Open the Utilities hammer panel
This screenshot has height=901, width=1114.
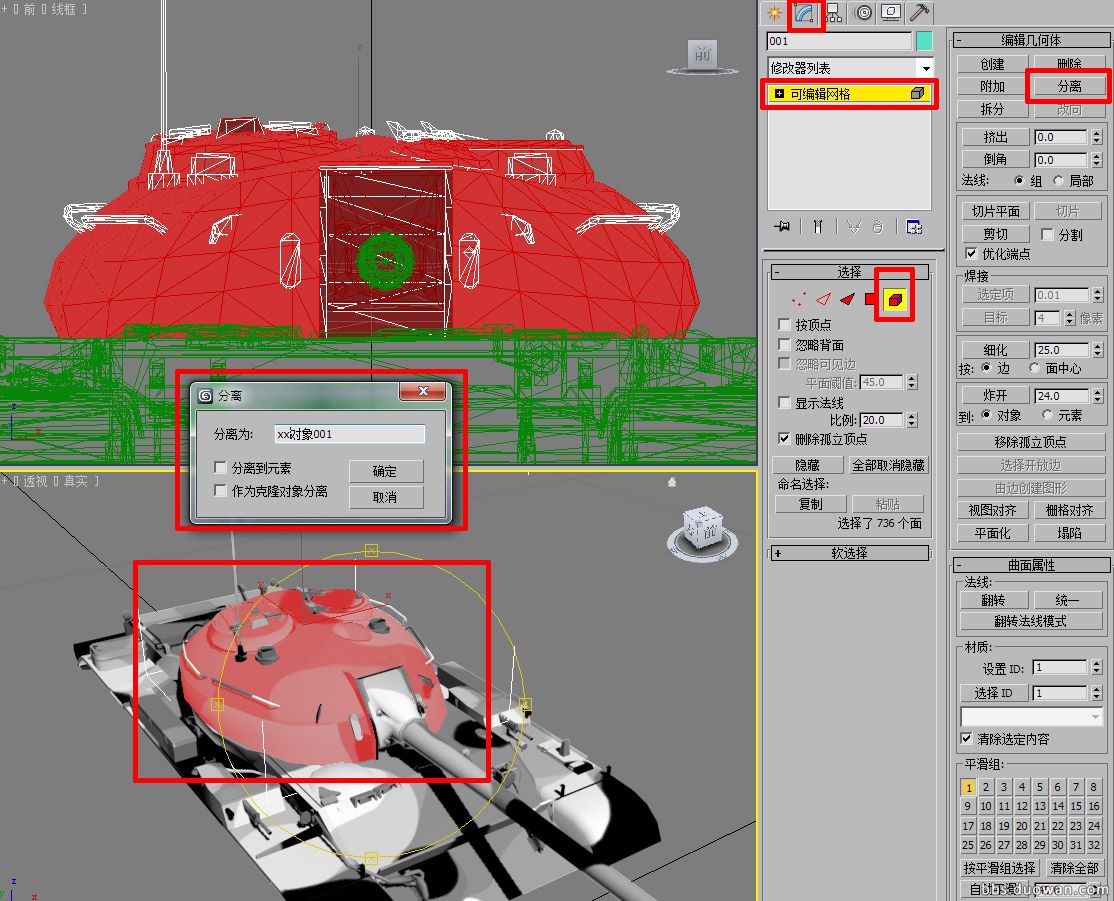tap(920, 13)
